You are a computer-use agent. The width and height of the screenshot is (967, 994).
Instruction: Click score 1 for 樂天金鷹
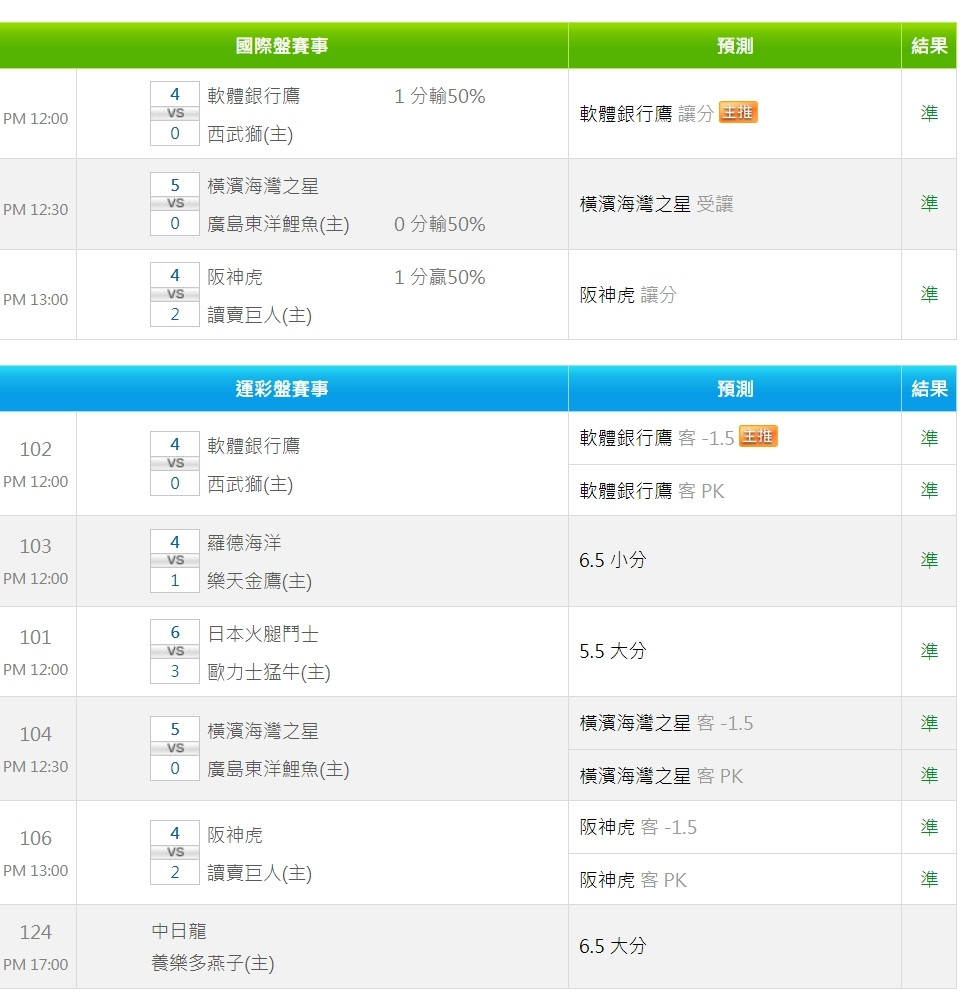pos(175,581)
